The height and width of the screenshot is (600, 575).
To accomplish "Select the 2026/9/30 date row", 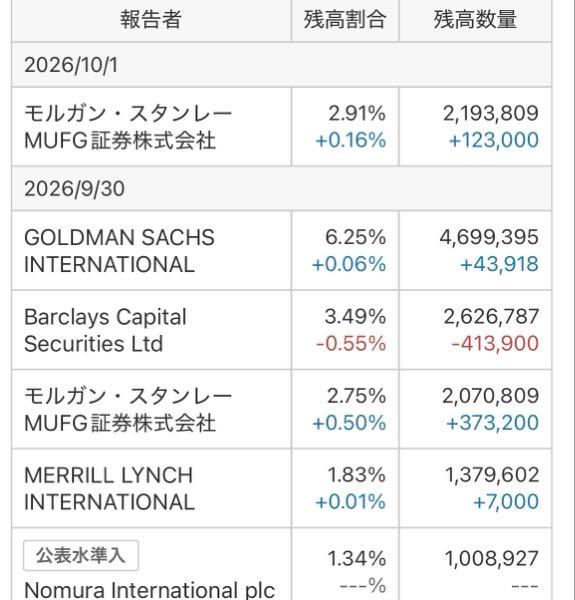I will [x=282, y=189].
